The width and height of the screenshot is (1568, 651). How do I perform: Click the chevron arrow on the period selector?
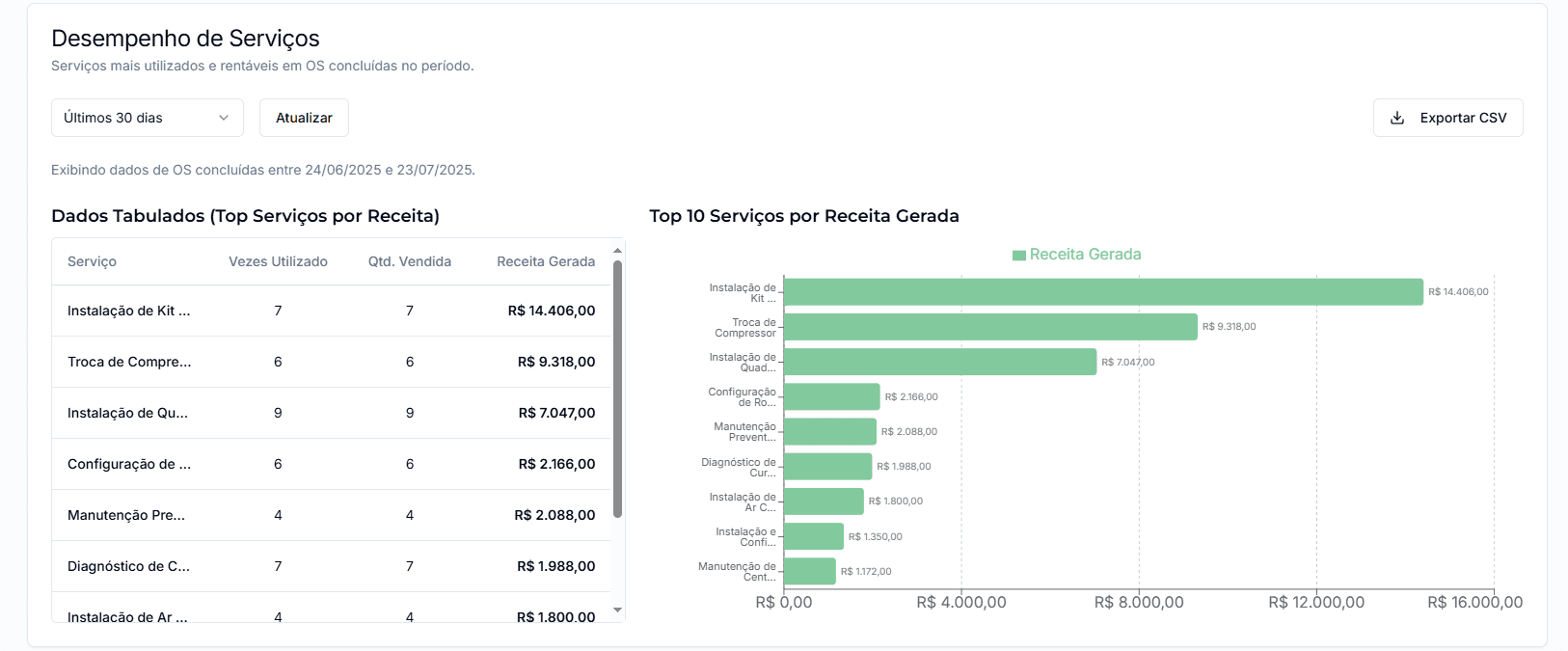point(224,118)
